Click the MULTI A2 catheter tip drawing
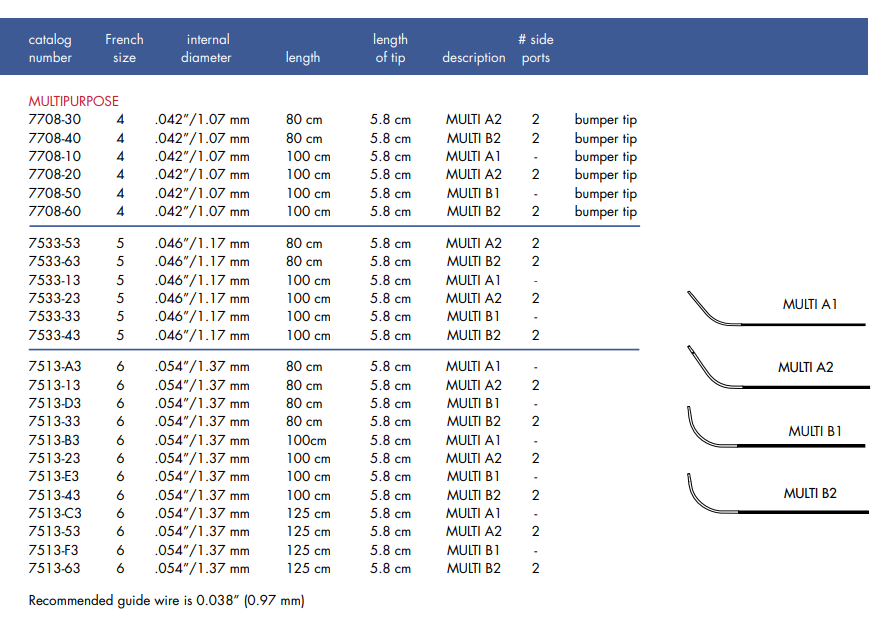 click(720, 370)
